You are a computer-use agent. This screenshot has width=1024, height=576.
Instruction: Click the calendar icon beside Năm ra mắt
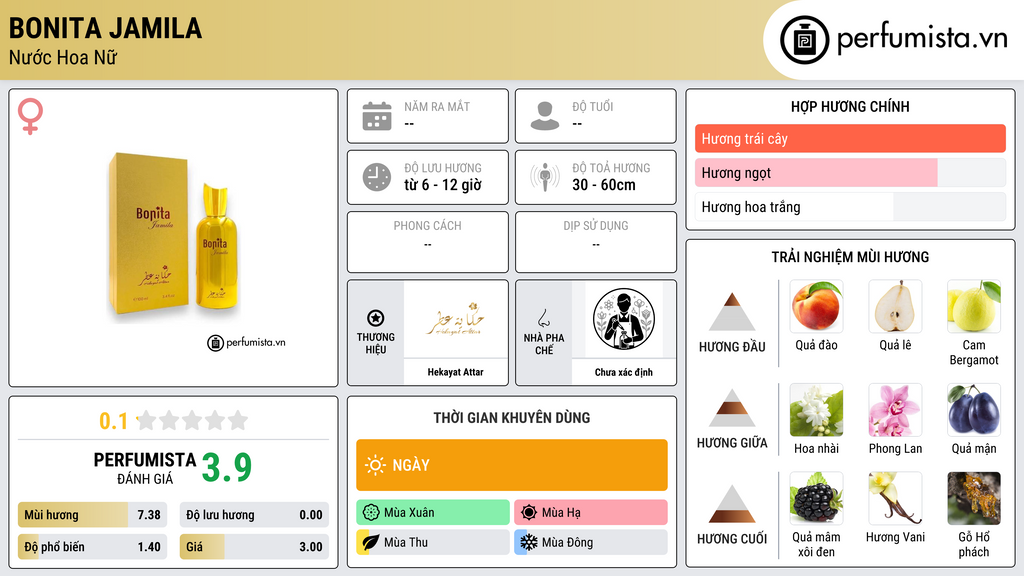pyautogui.click(x=377, y=116)
